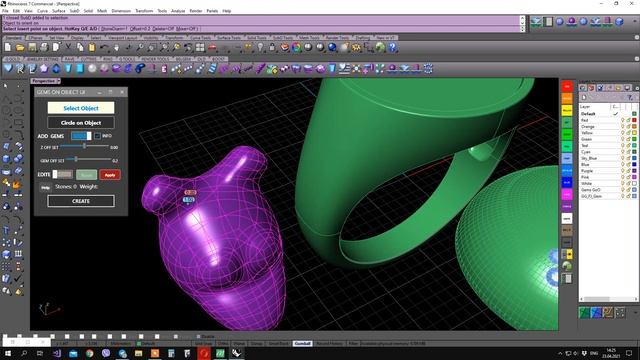Viewport: 640px width, 360px height.
Task: Open Viber from the taskbar
Action: coord(106,353)
